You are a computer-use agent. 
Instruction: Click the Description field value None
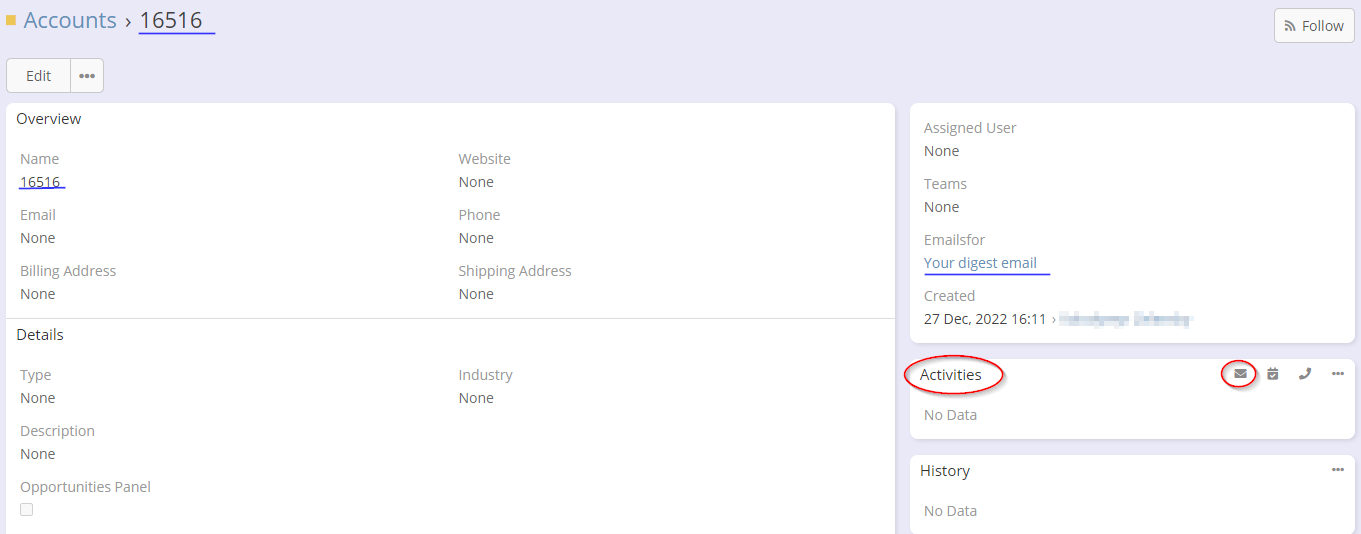pyautogui.click(x=38, y=454)
